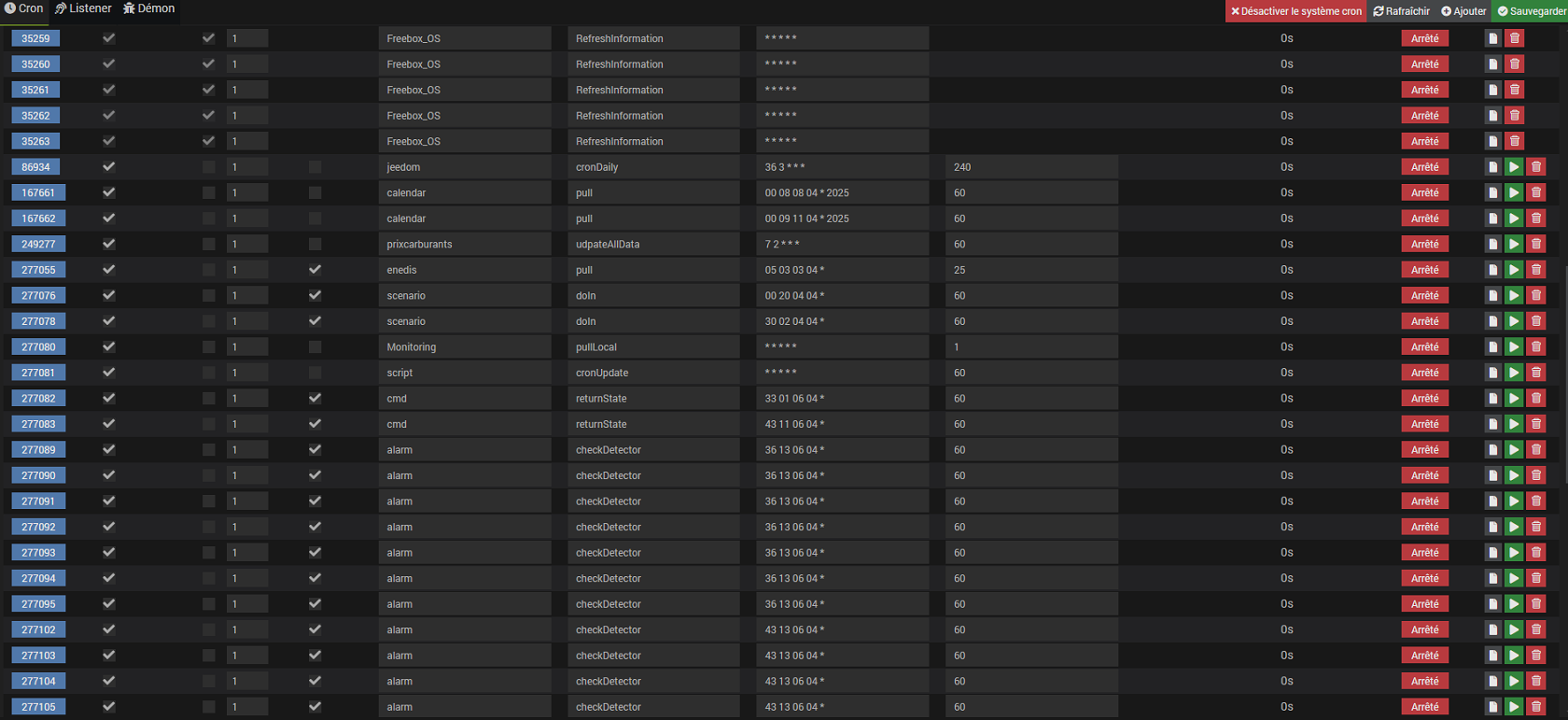This screenshot has height=720, width=1568.
Task: Check the second checkbox of cron 167661
Action: (208, 192)
